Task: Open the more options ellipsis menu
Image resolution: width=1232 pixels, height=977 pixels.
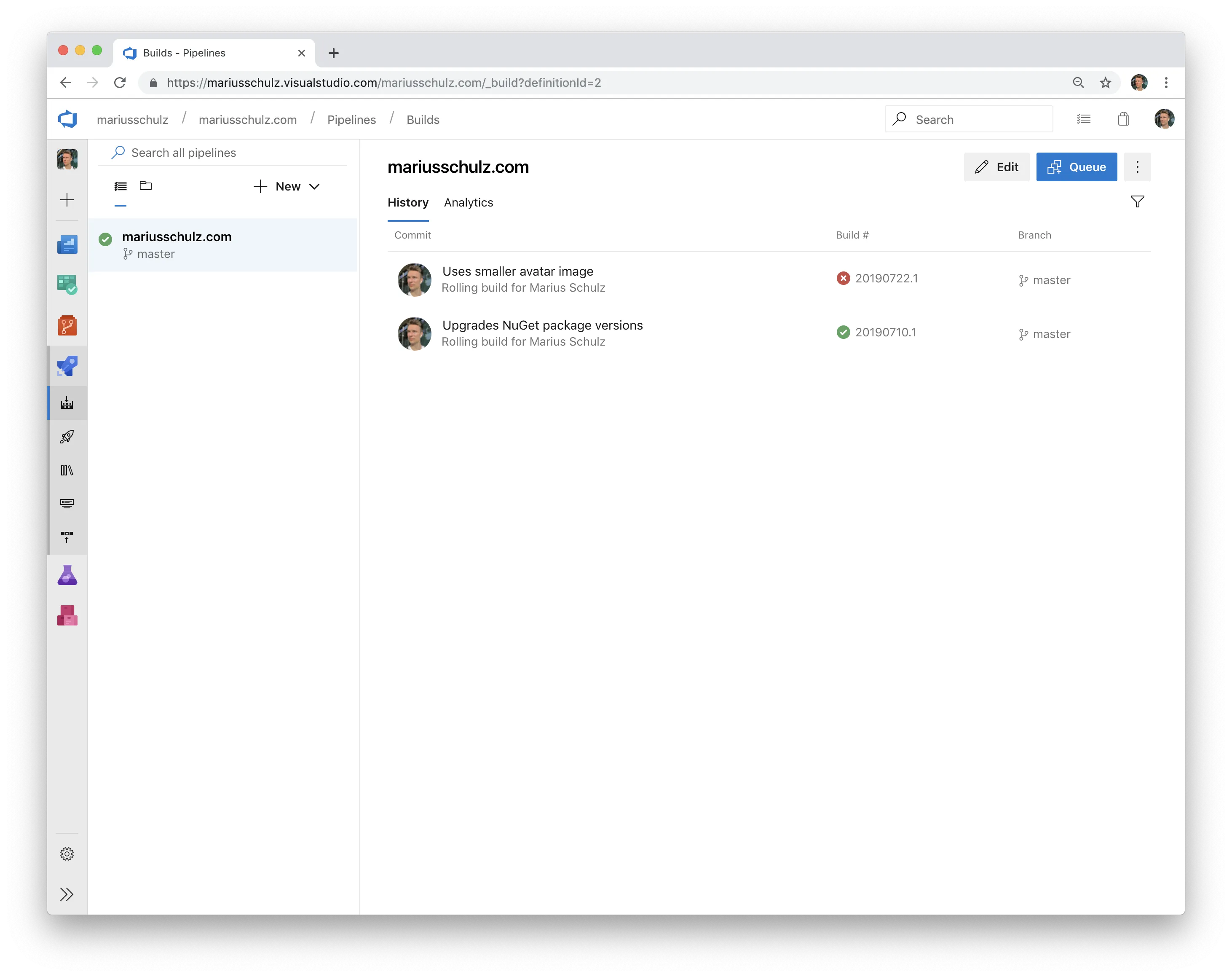Action: pyautogui.click(x=1137, y=167)
